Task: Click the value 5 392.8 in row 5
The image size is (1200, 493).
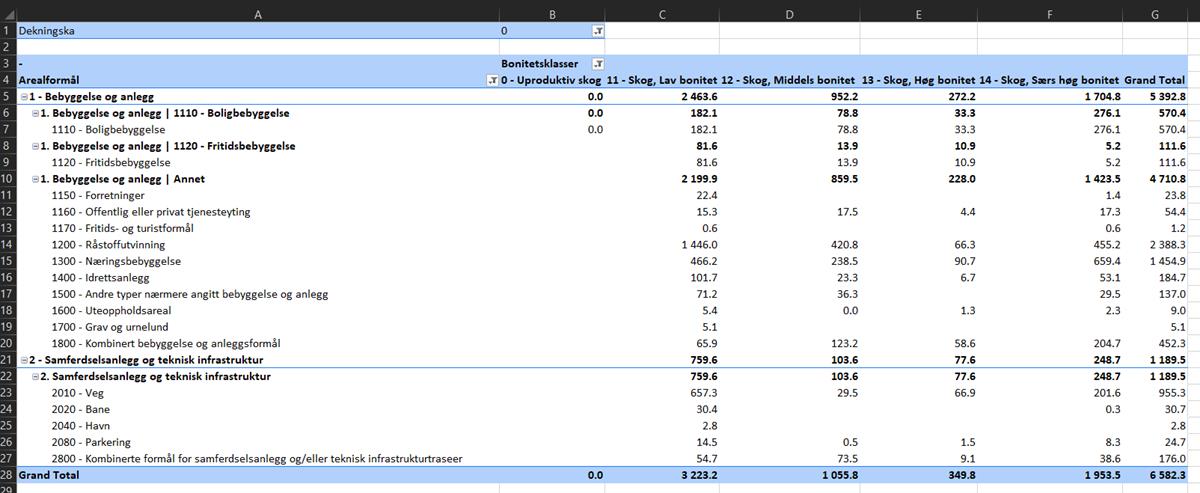Action: click(x=1166, y=97)
